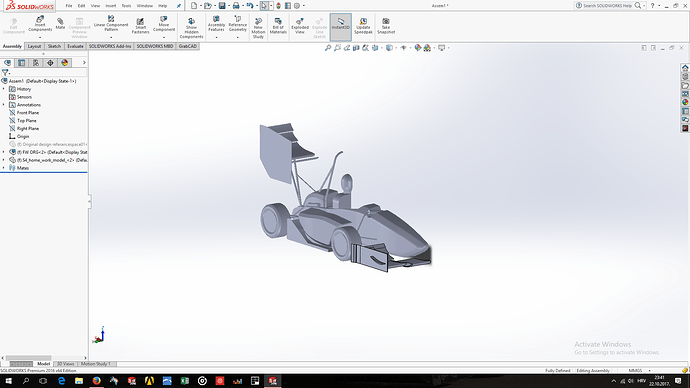
Task: Open the Tools menu
Action: (126, 6)
